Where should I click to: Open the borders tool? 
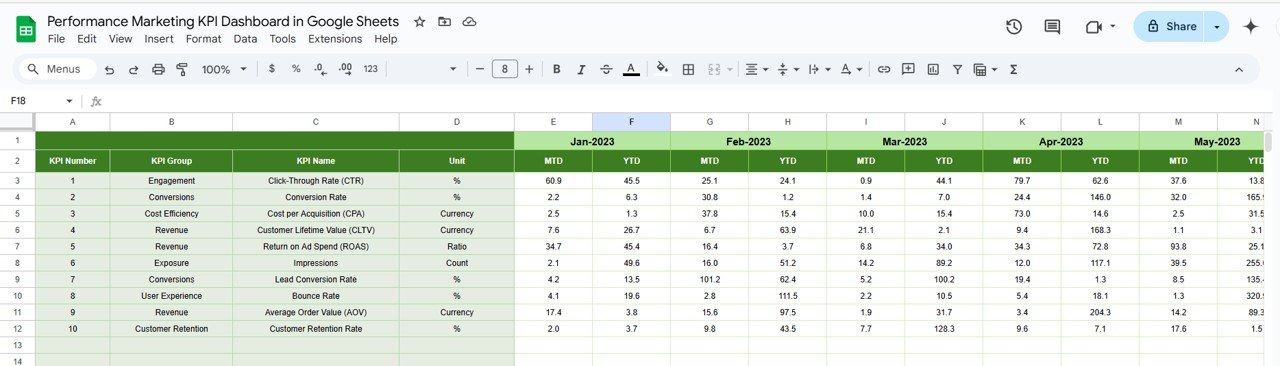[x=688, y=69]
